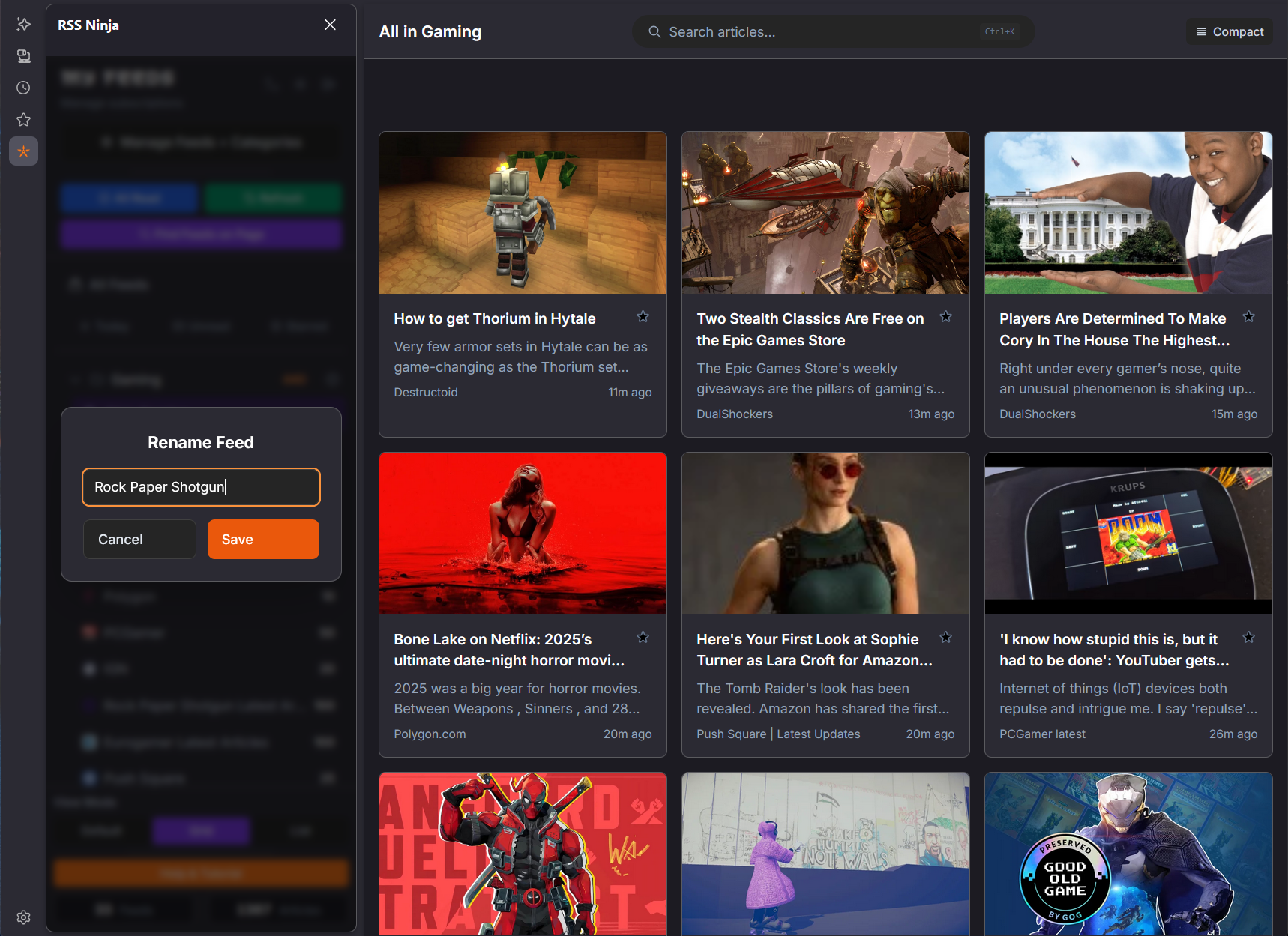View favorites via the star outline icon
The width and height of the screenshot is (1288, 936).
(x=23, y=119)
